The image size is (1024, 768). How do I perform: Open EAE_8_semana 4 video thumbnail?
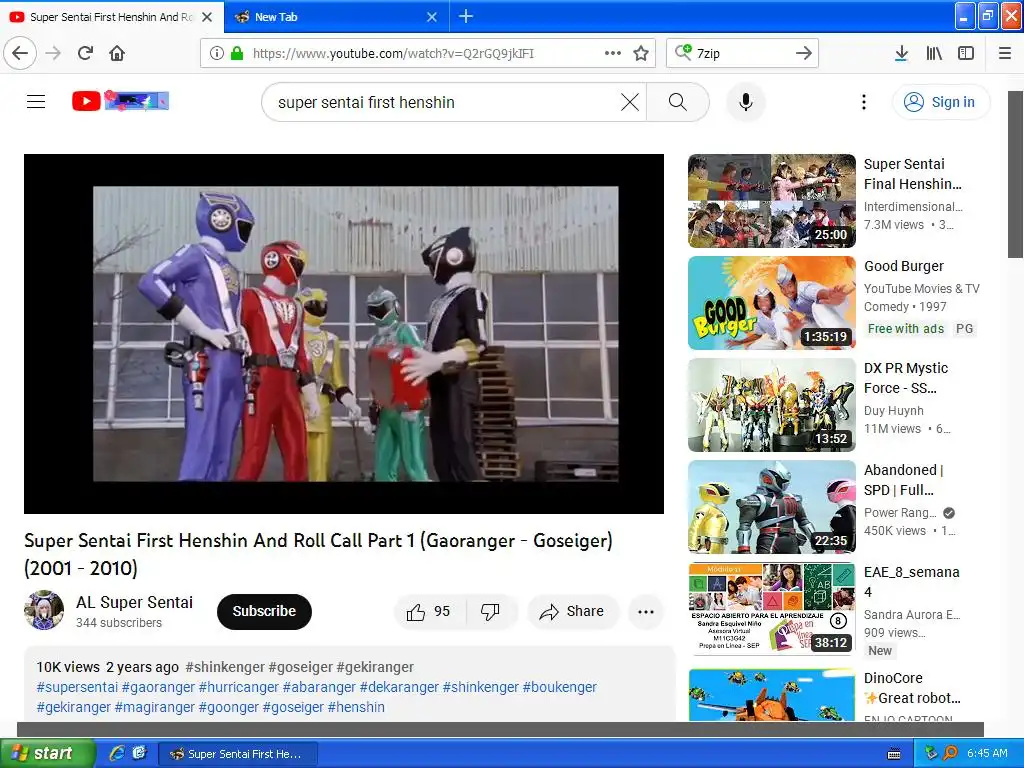[x=771, y=609]
